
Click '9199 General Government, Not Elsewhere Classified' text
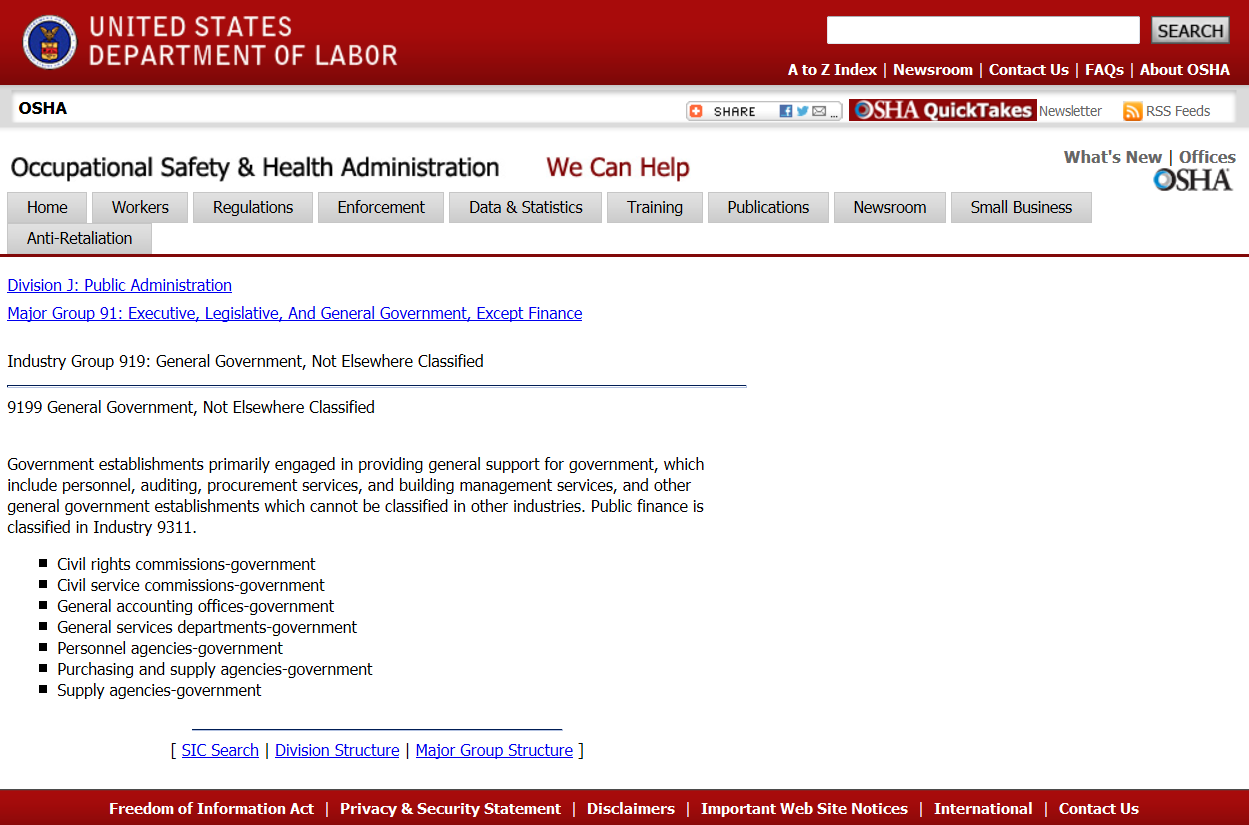tap(191, 407)
